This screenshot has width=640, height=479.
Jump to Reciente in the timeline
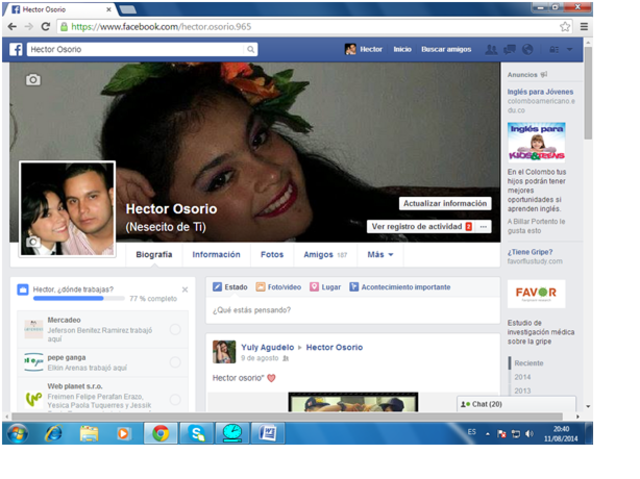(x=529, y=363)
